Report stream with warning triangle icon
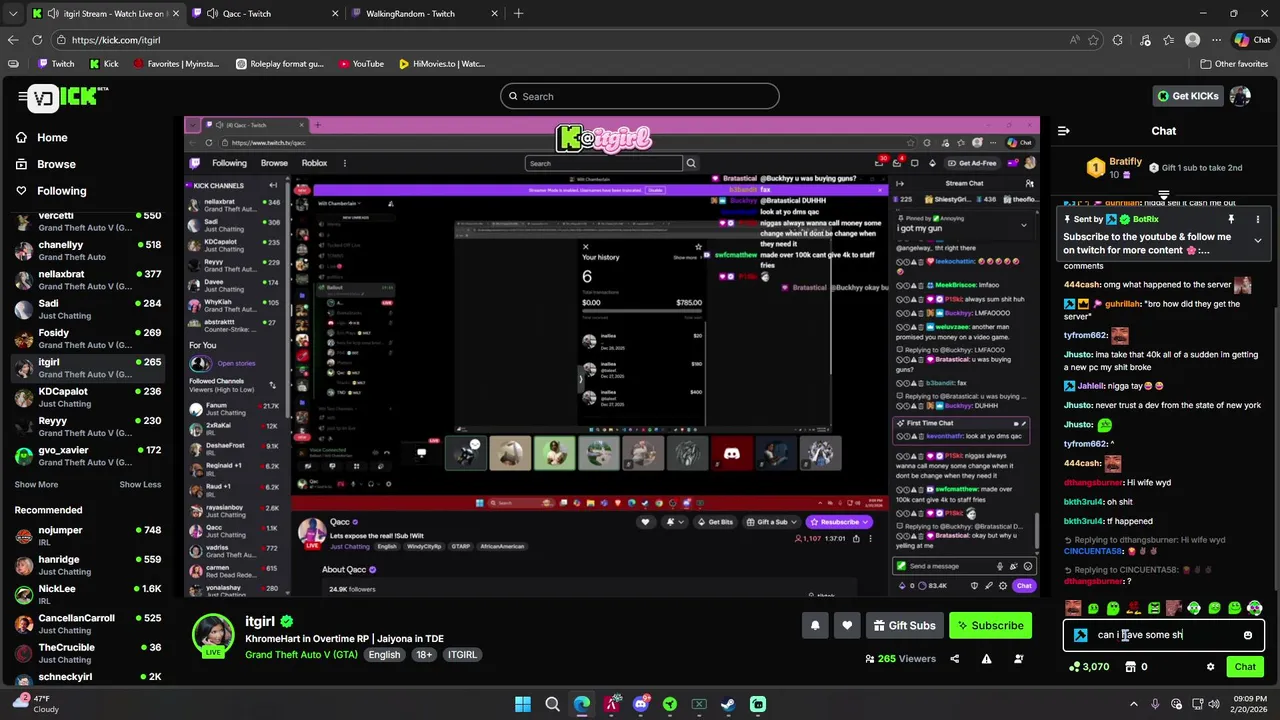 (986, 659)
